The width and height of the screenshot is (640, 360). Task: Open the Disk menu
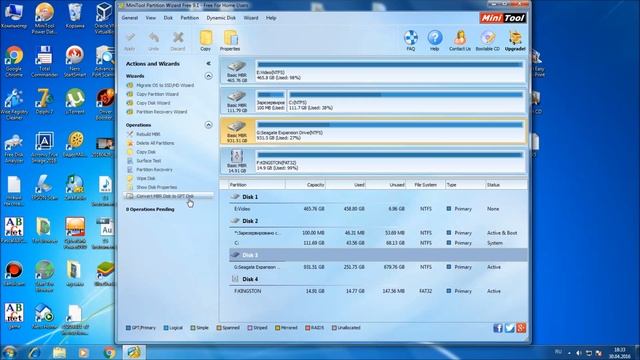coord(168,18)
